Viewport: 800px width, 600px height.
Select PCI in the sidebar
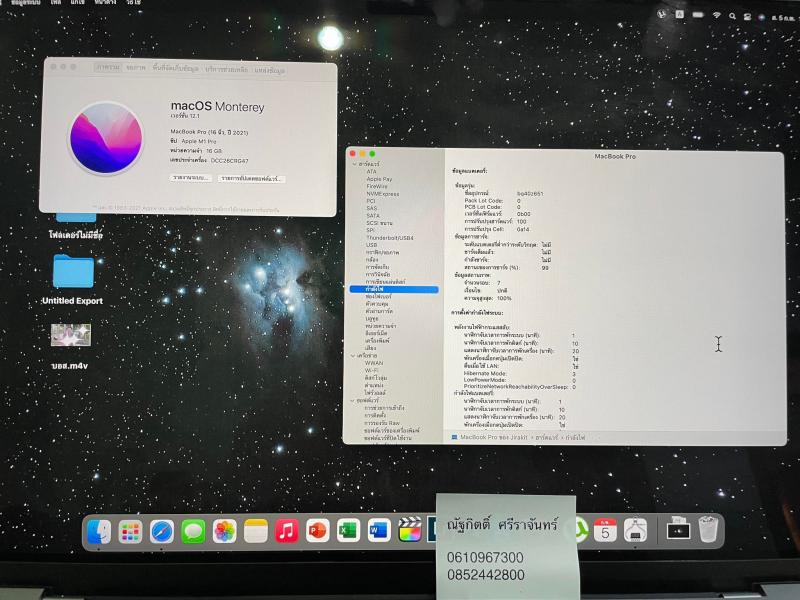(x=370, y=201)
